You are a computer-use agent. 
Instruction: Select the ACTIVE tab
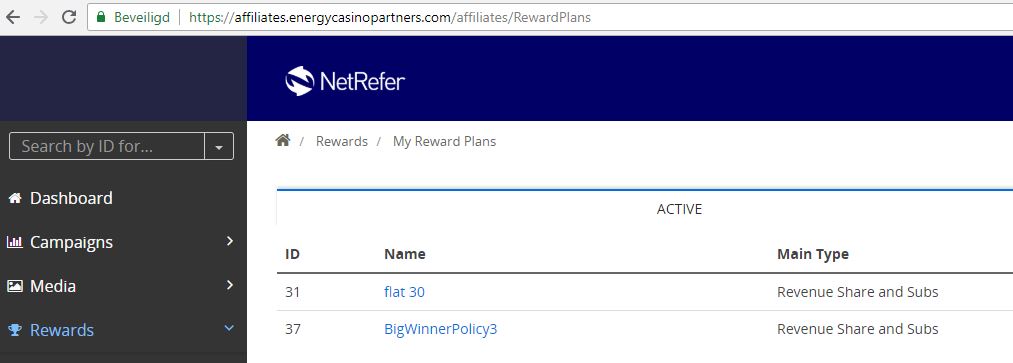[x=679, y=209]
